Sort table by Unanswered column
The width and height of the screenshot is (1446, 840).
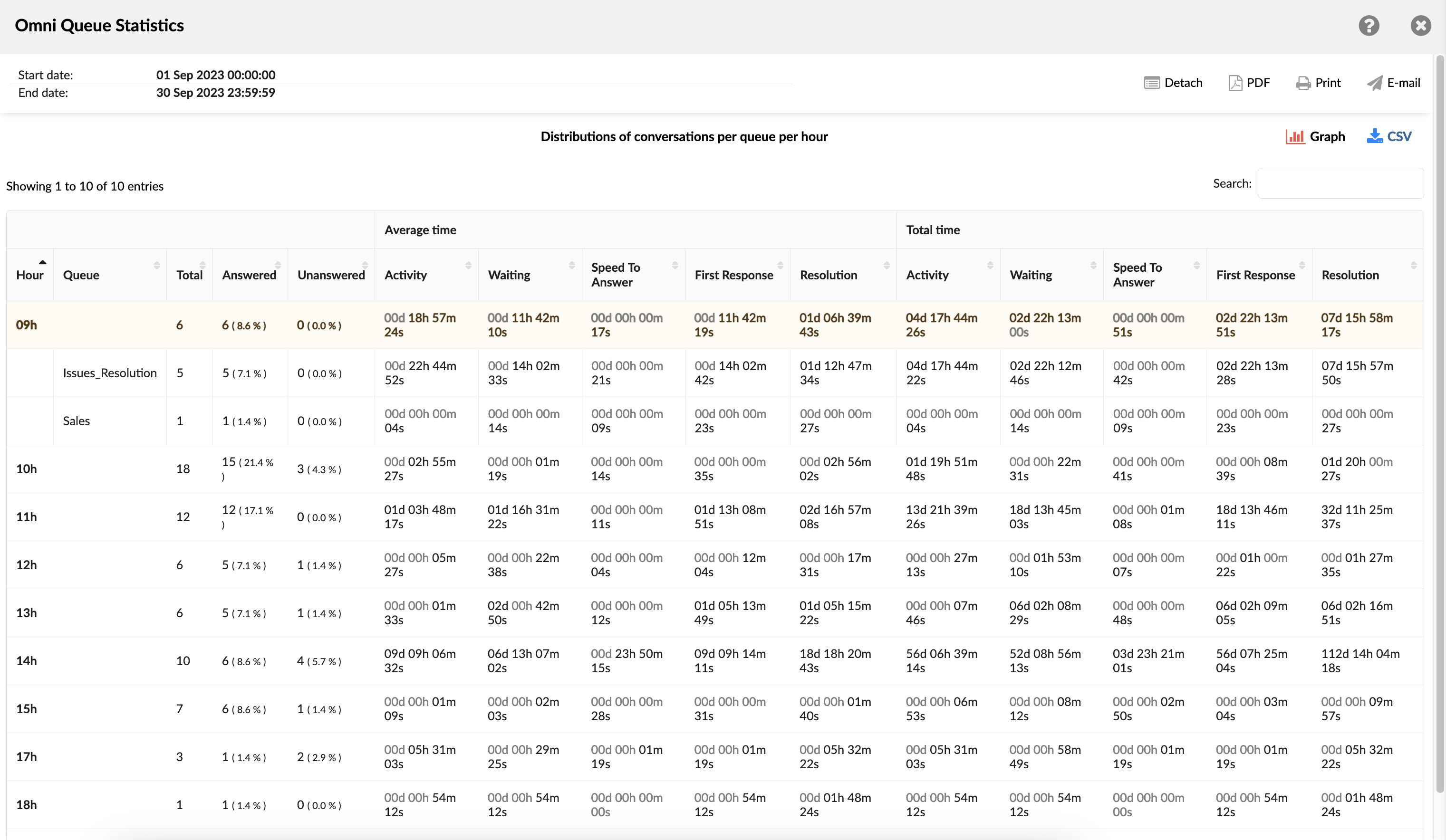point(331,275)
